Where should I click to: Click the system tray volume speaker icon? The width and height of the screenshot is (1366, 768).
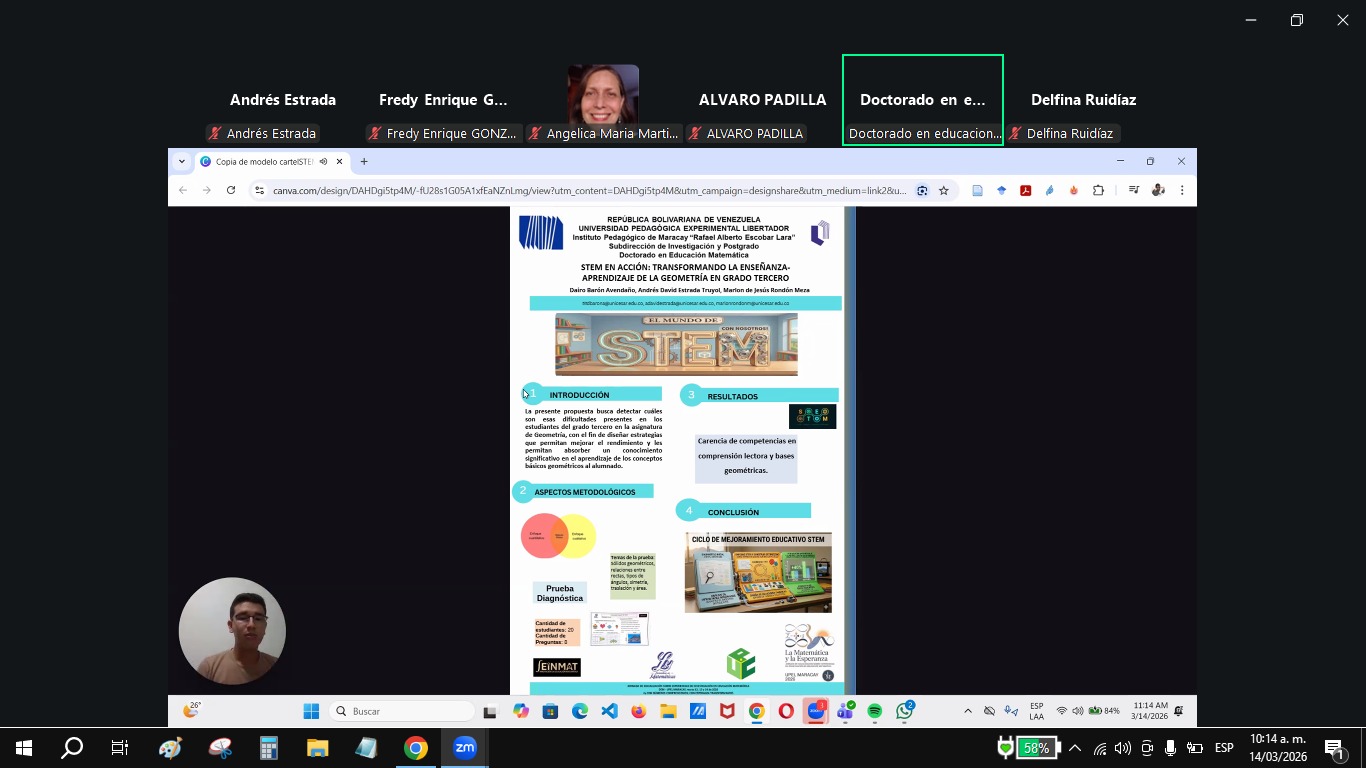click(1123, 748)
